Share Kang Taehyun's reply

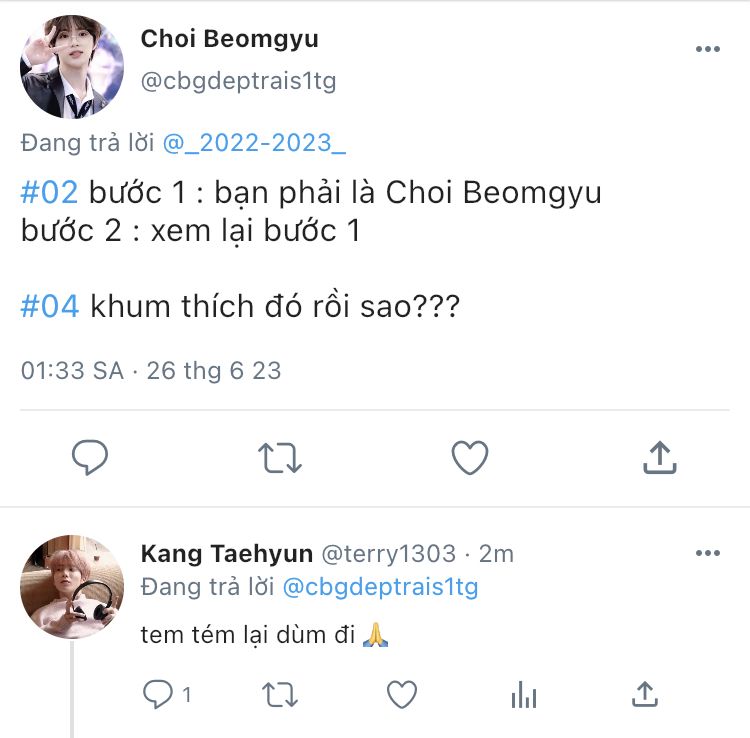[x=645, y=694]
